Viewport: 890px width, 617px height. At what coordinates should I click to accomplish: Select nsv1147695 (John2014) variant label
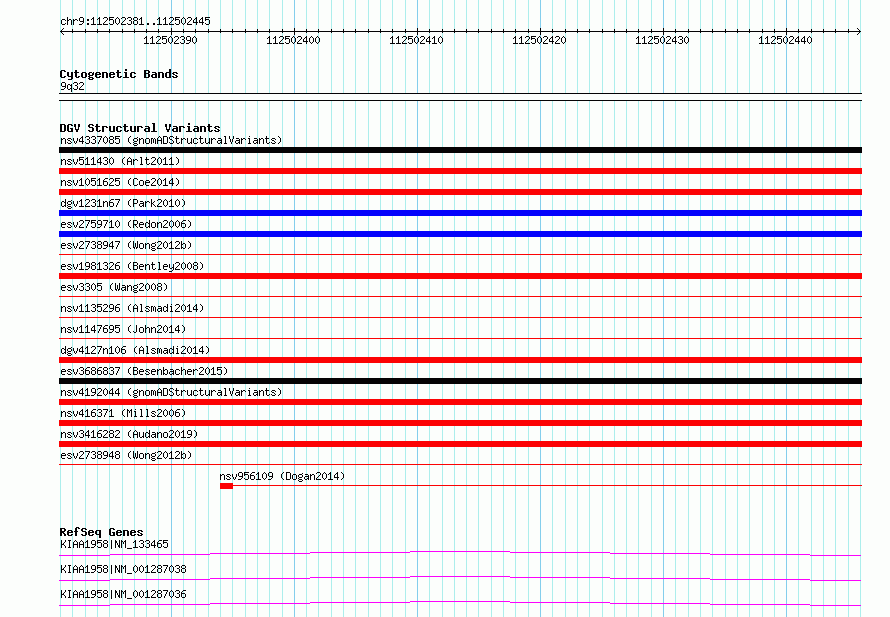coord(123,329)
